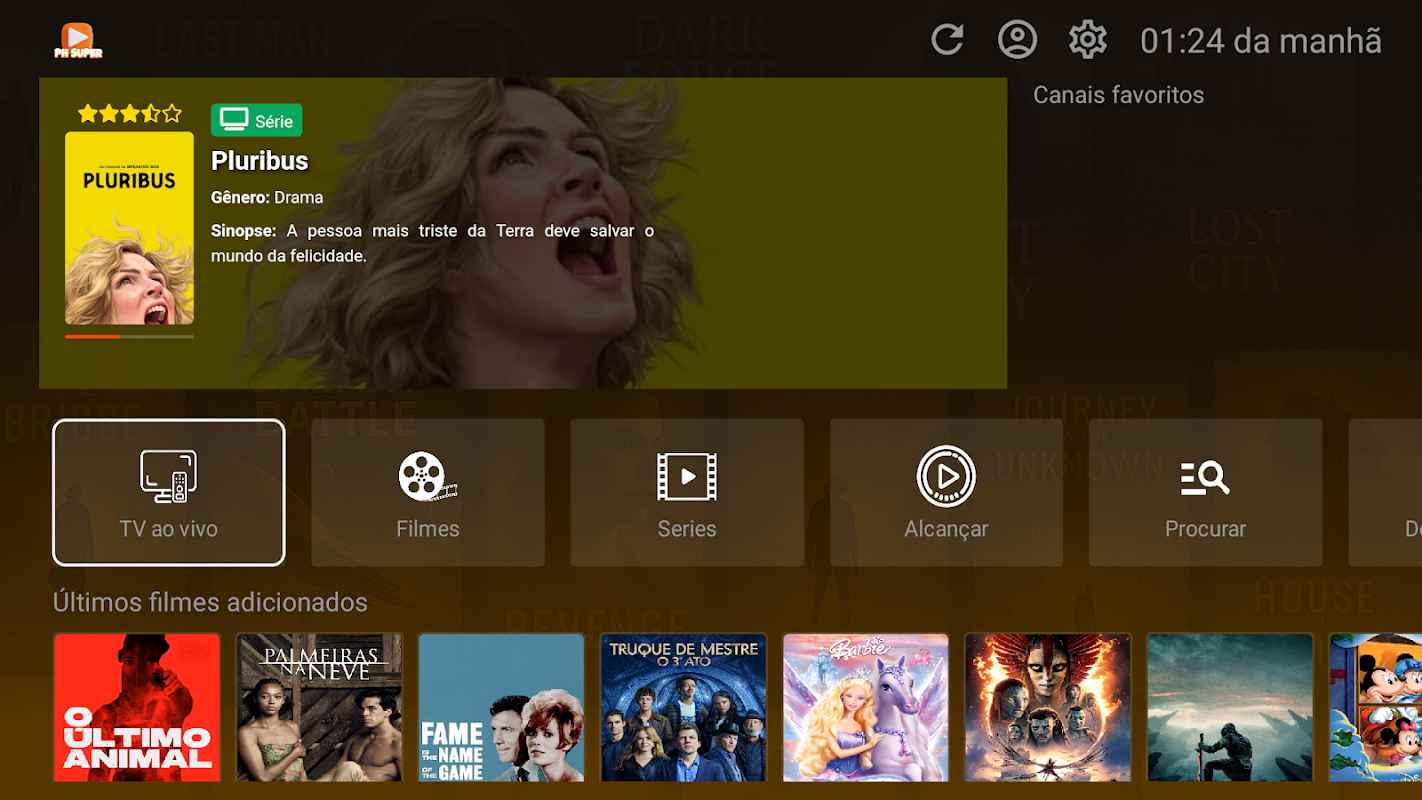Viewport: 1422px width, 800px height.
Task: Click the star rating above Pluribus poster
Action: click(x=130, y=113)
